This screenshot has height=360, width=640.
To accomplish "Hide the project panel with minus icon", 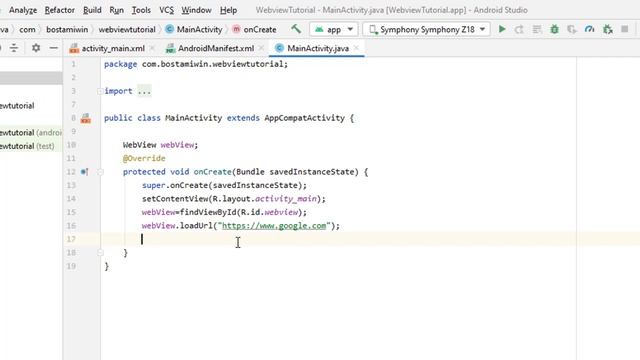I will coord(53,48).
